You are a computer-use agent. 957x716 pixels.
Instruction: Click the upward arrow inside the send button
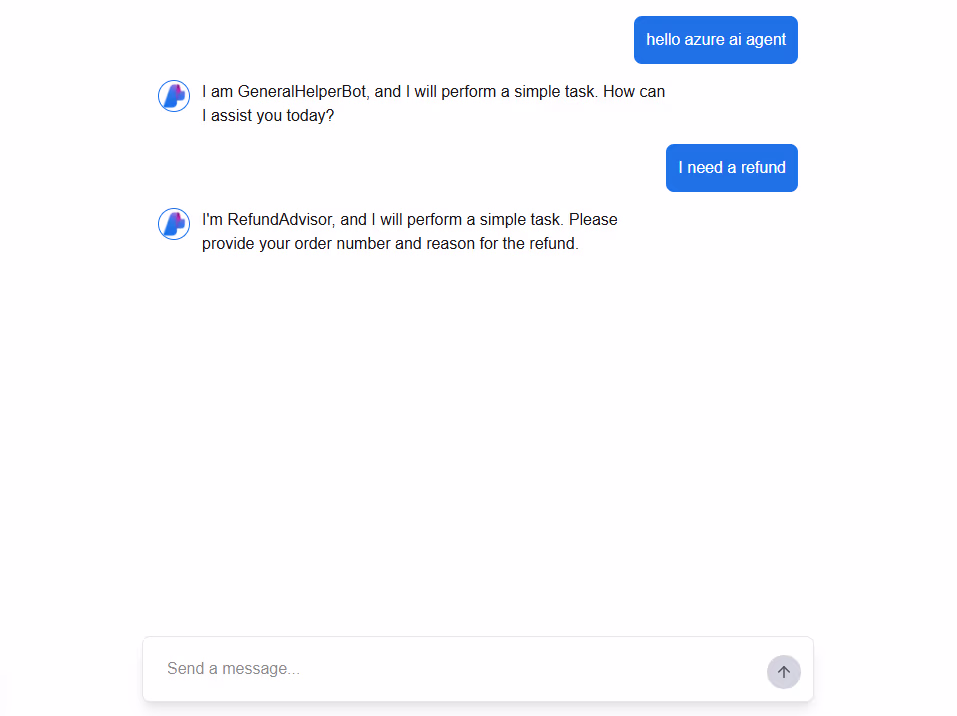point(783,672)
